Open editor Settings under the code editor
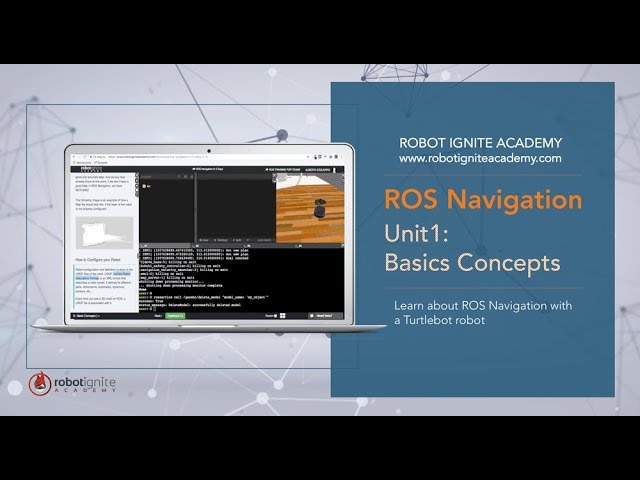Viewport: 640px width, 480px height. click(221, 240)
